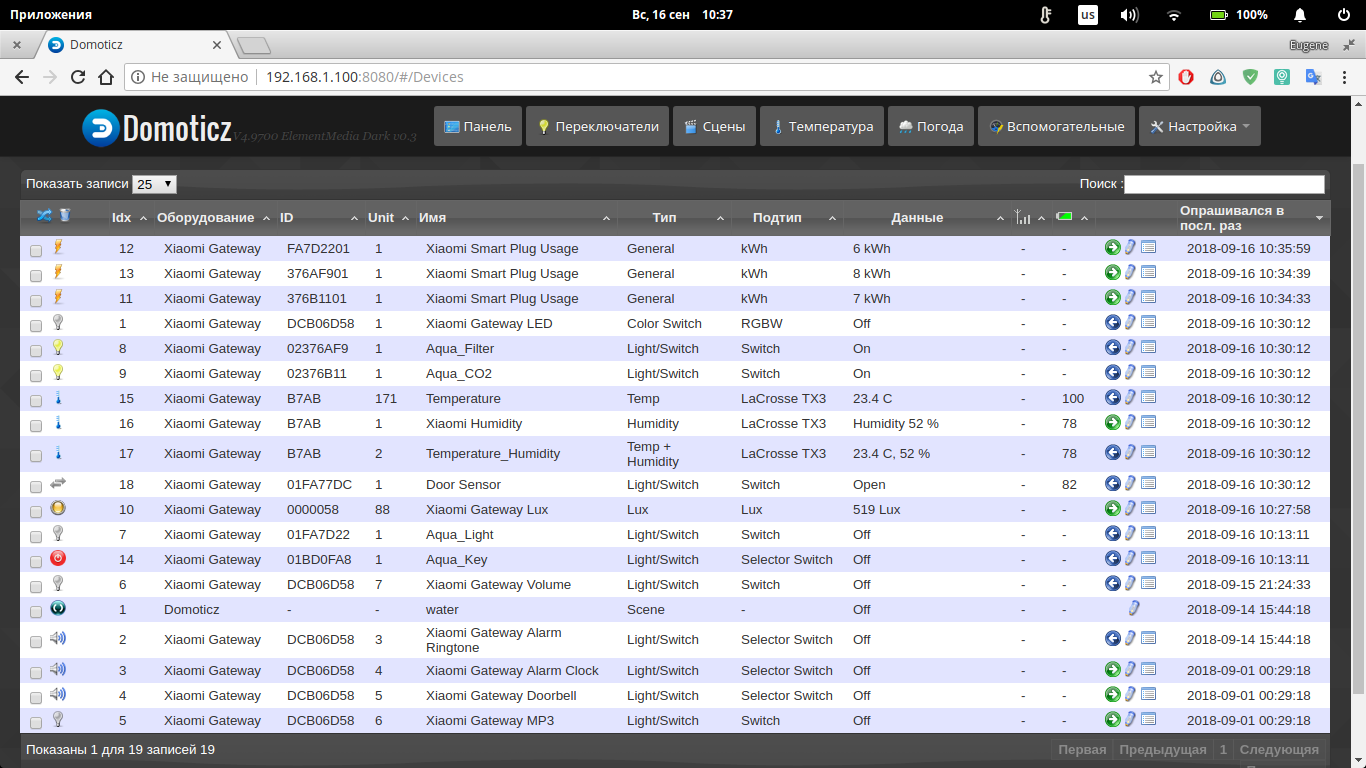Click green arrow icon for Xiaomi Humidity row

(1112, 422)
